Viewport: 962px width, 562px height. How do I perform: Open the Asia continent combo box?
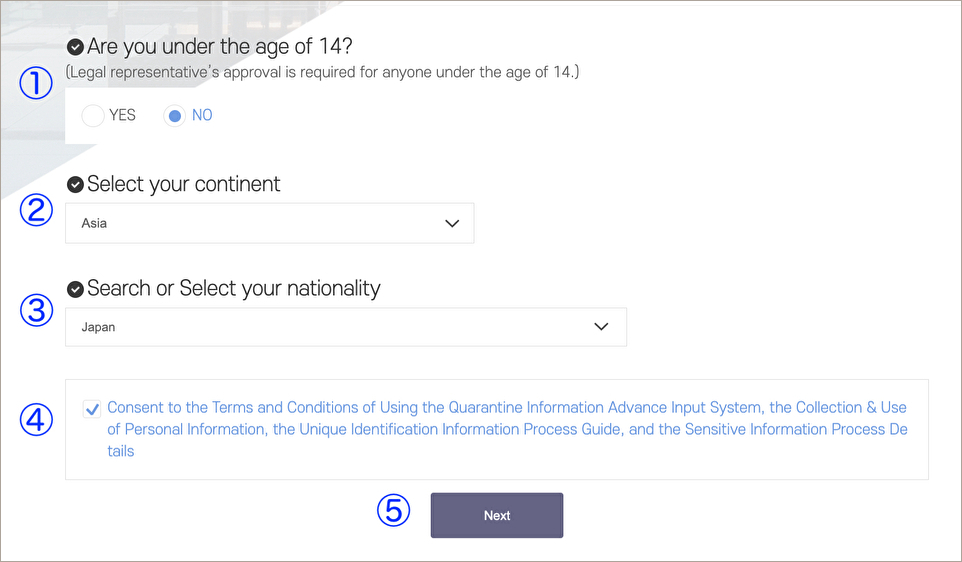pos(269,223)
